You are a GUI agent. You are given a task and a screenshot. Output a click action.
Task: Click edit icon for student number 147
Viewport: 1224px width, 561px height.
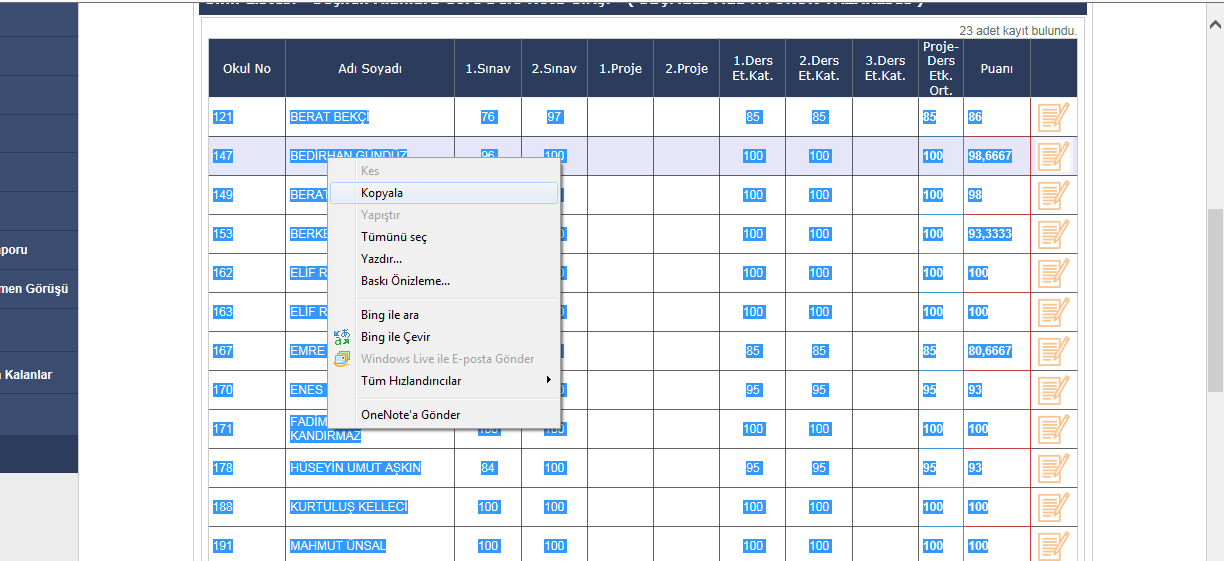click(x=1053, y=156)
